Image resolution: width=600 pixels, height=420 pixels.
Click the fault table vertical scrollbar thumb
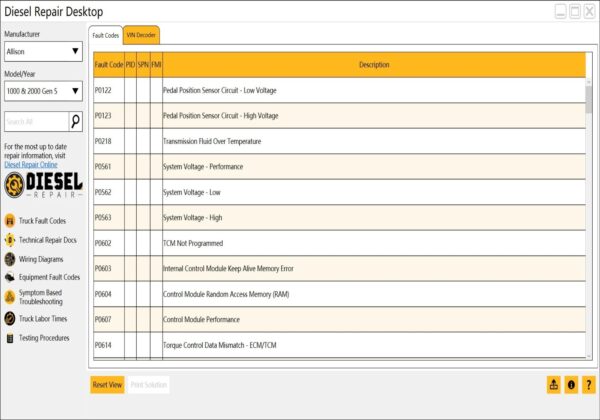point(589,99)
